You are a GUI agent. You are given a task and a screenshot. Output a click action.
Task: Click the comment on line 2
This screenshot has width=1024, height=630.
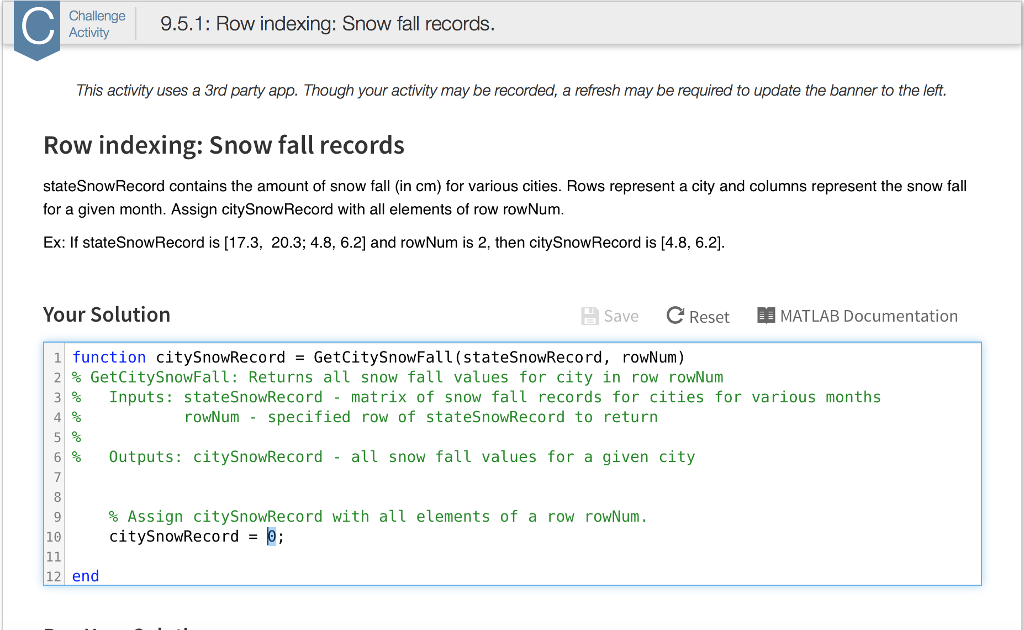click(300, 377)
